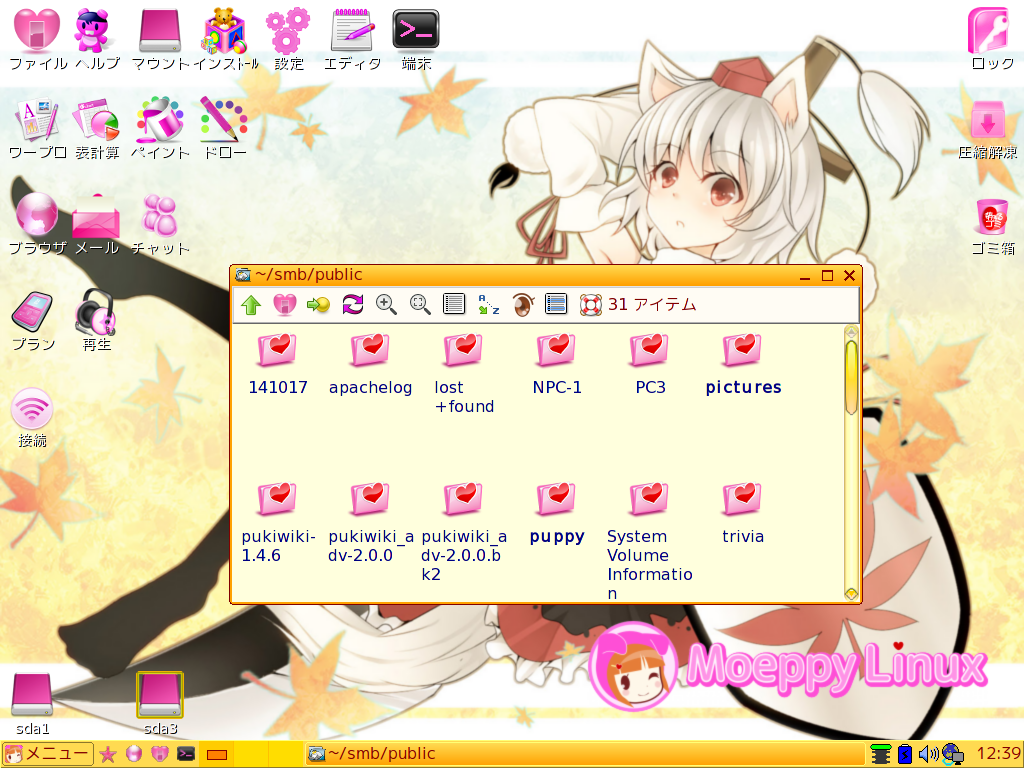Click the scrollbar down arrow in file manager

(x=851, y=594)
